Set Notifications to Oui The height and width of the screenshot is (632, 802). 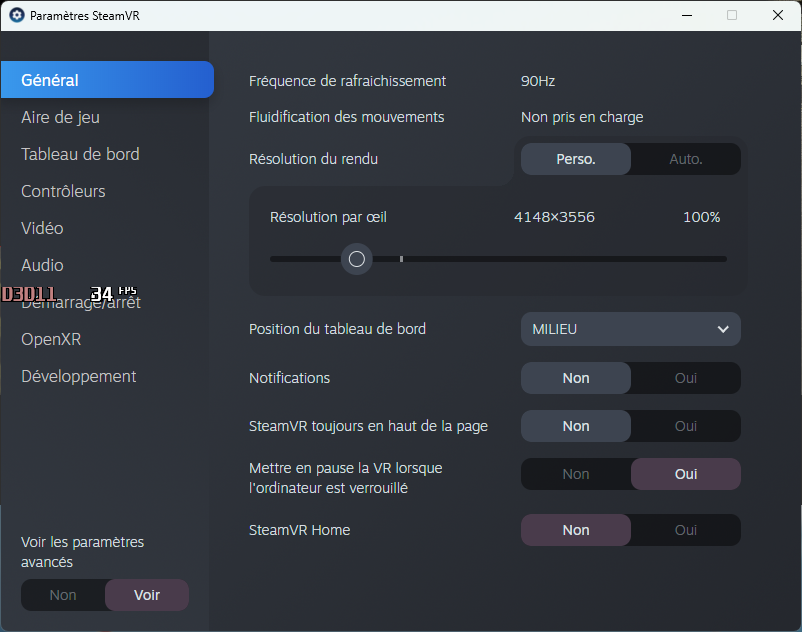[686, 378]
